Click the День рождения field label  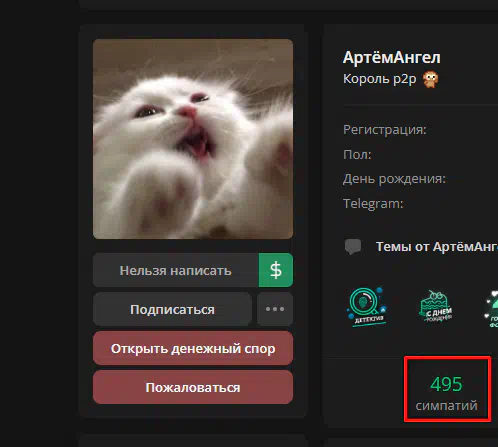(394, 179)
